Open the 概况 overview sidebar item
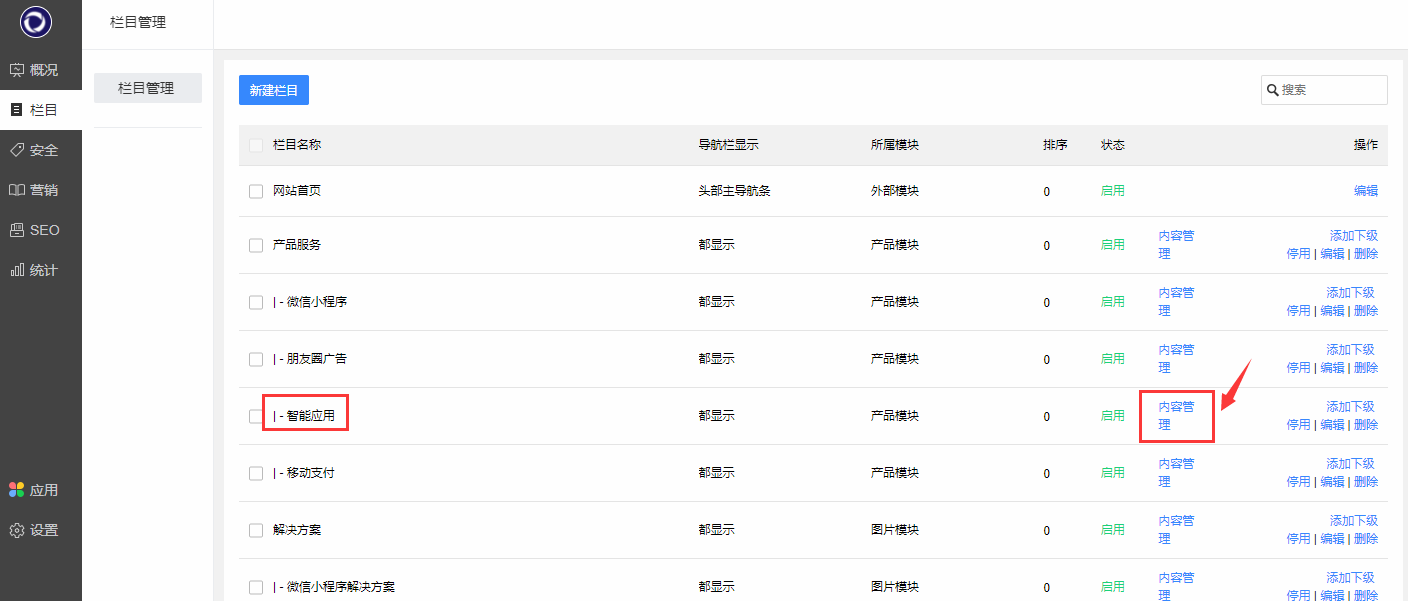The height and width of the screenshot is (601, 1408). (x=40, y=70)
